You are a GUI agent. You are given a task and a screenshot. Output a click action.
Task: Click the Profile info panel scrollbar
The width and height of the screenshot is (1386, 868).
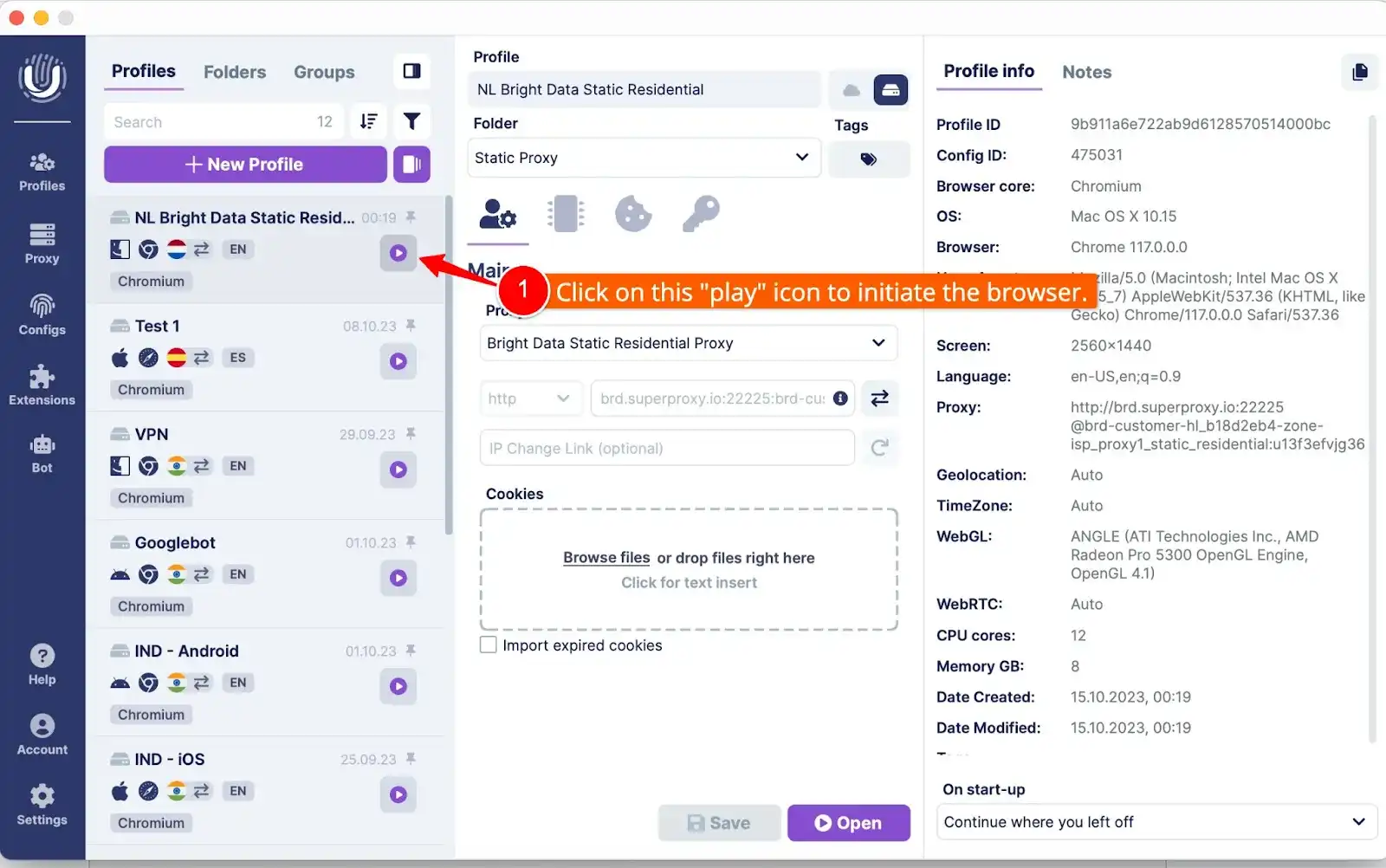click(x=1372, y=429)
